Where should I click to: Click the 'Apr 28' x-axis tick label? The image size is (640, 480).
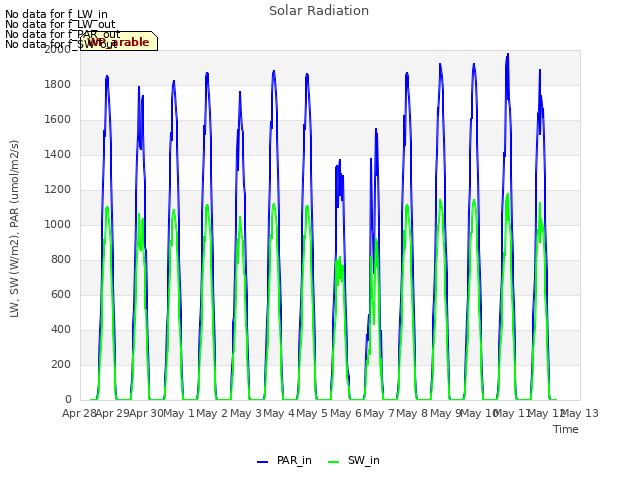pos(79,413)
